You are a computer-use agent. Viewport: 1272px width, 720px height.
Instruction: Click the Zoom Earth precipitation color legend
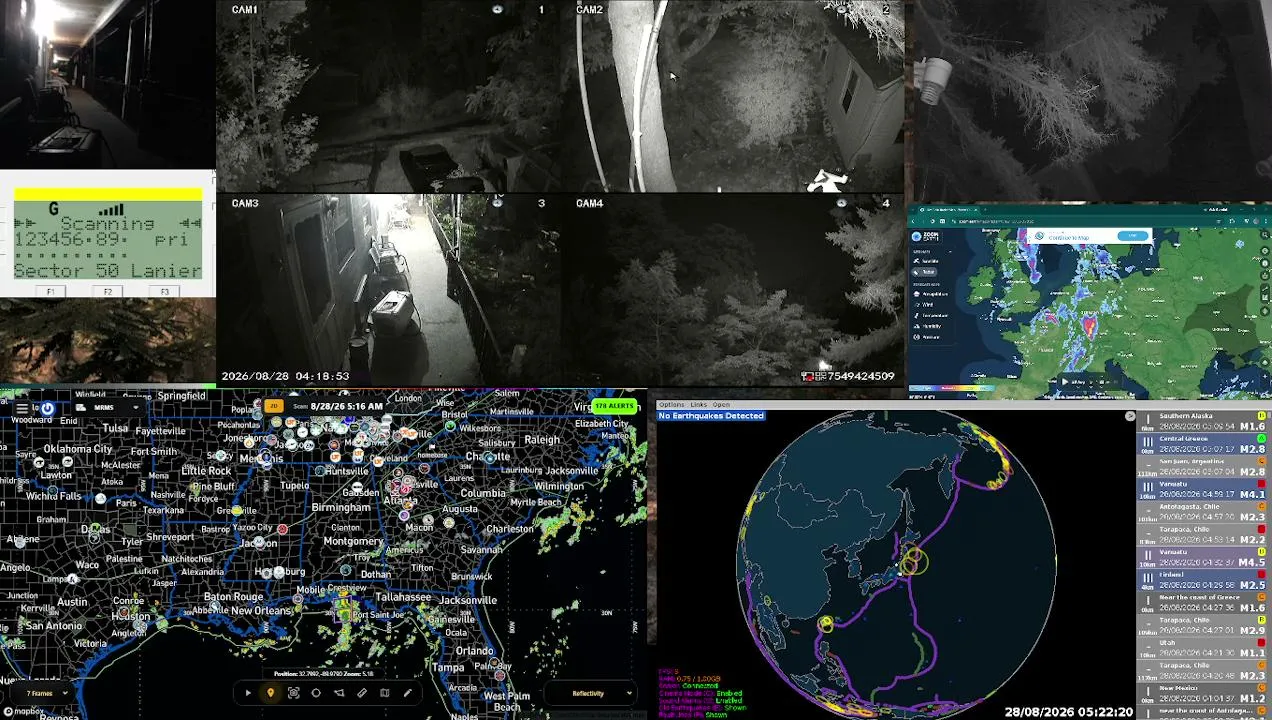pos(952,388)
